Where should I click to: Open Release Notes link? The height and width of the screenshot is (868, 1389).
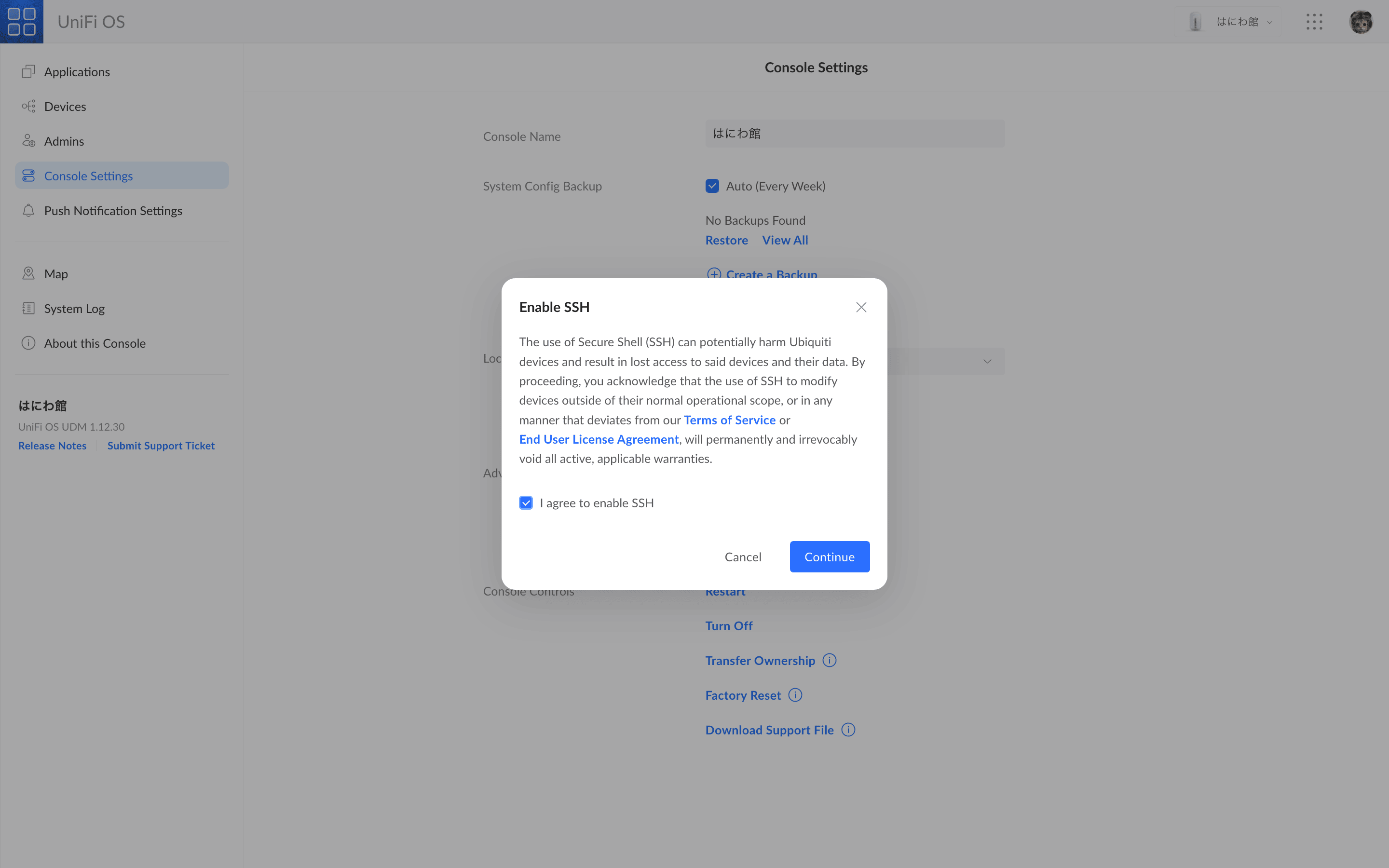pyautogui.click(x=52, y=446)
